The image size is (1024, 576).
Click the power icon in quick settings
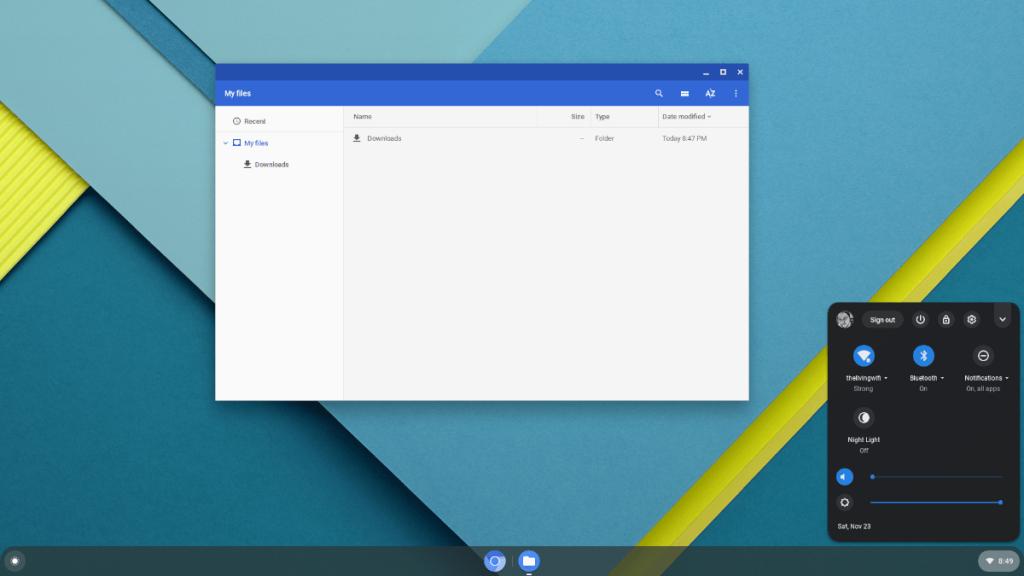pyautogui.click(x=920, y=319)
